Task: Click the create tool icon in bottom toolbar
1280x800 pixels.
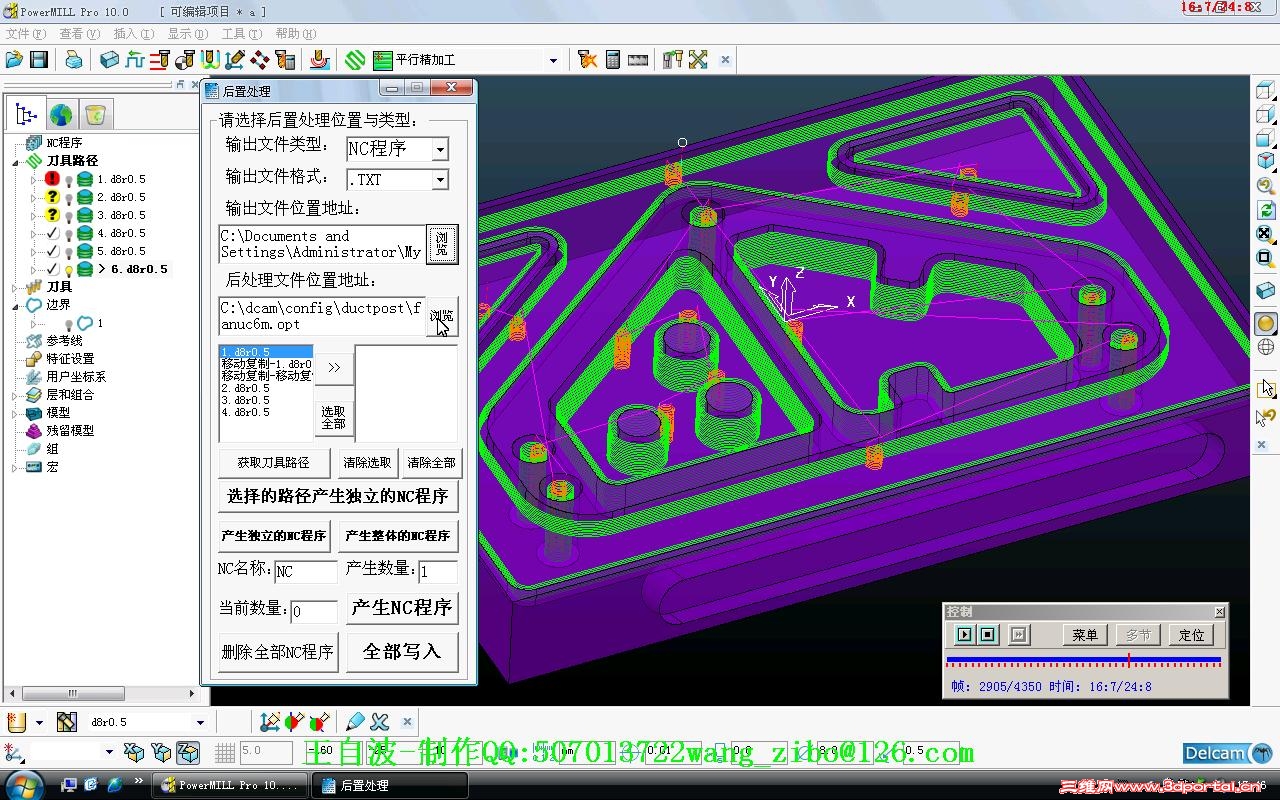Action: (16, 722)
